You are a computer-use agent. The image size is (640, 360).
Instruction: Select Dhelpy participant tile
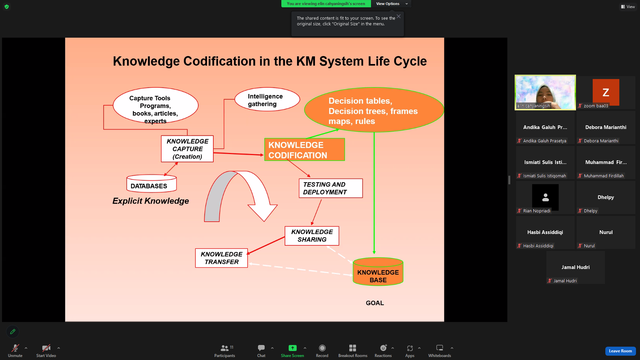(x=606, y=198)
